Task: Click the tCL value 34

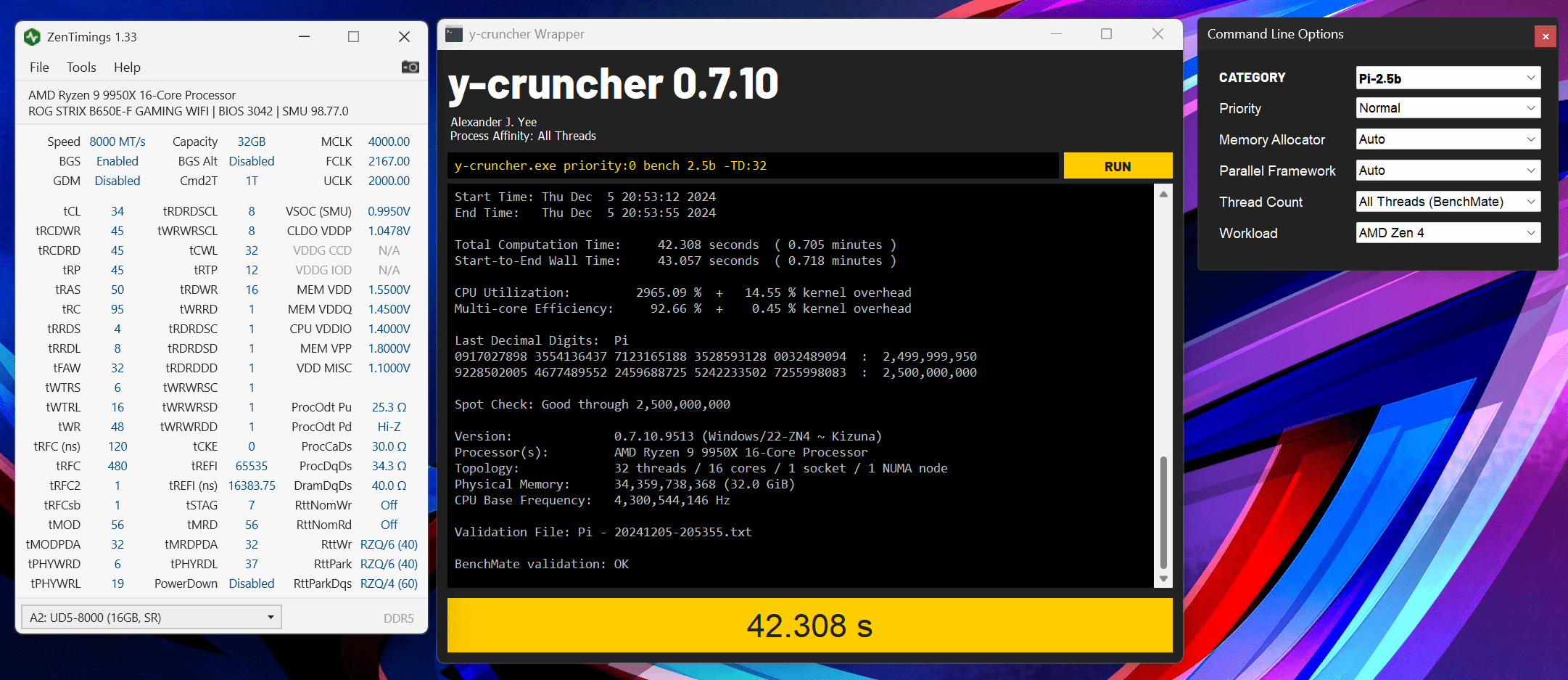Action: tap(117, 211)
